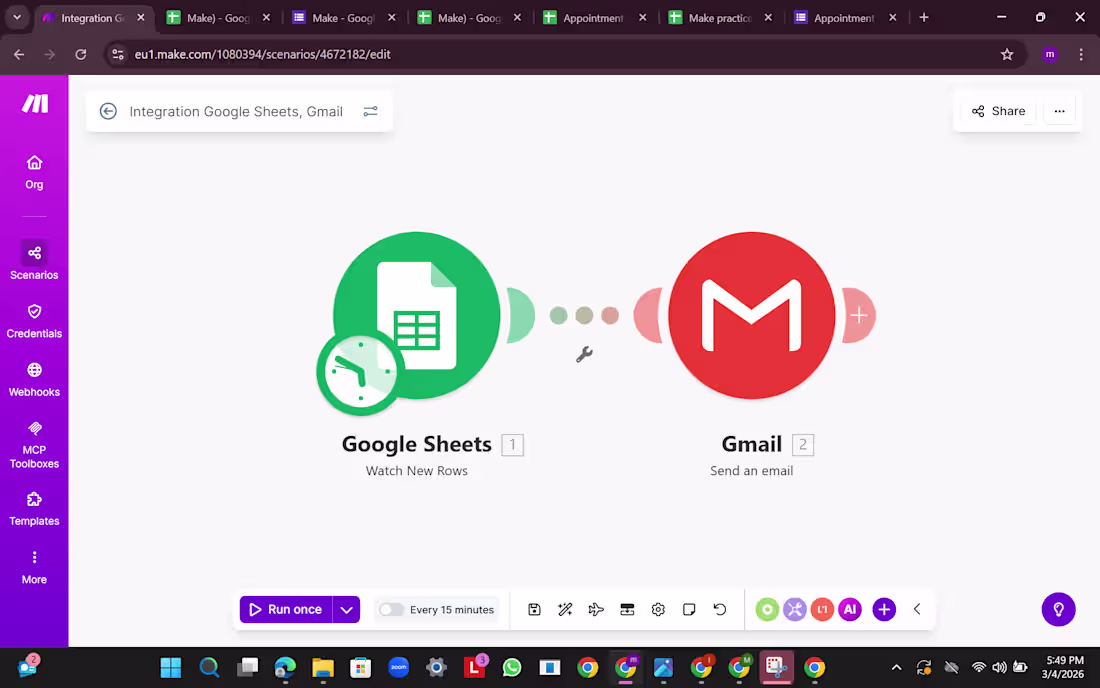Bookmark this page with the star icon
The width and height of the screenshot is (1100, 688).
[x=1007, y=54]
